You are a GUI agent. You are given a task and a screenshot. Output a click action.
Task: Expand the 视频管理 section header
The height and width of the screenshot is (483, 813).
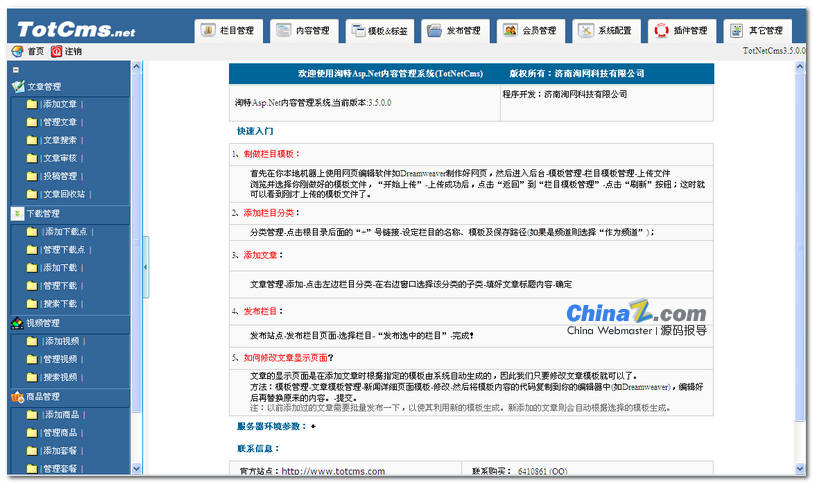click(x=43, y=323)
